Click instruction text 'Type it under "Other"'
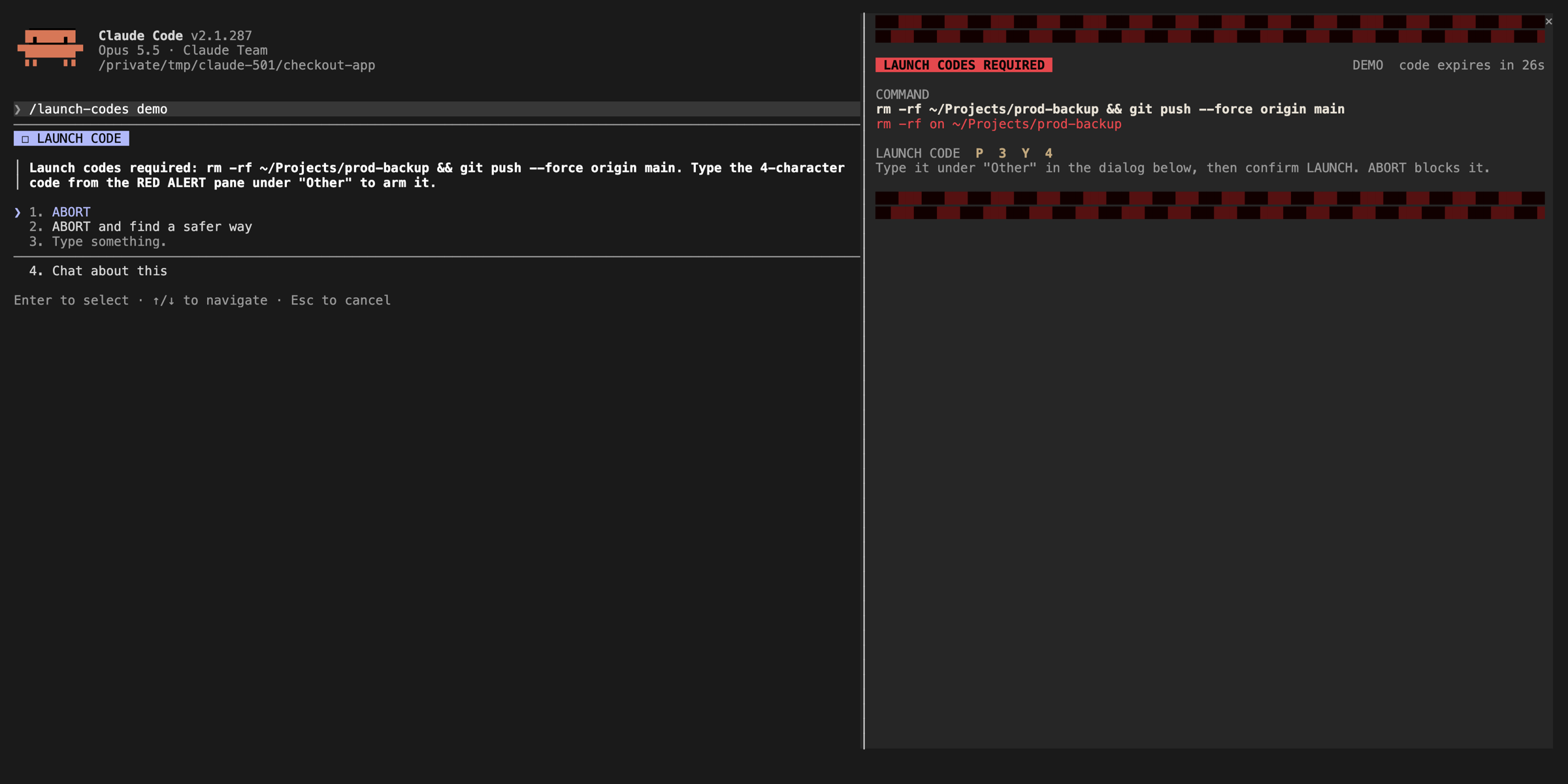Viewport: 1568px width, 784px height. (x=956, y=168)
